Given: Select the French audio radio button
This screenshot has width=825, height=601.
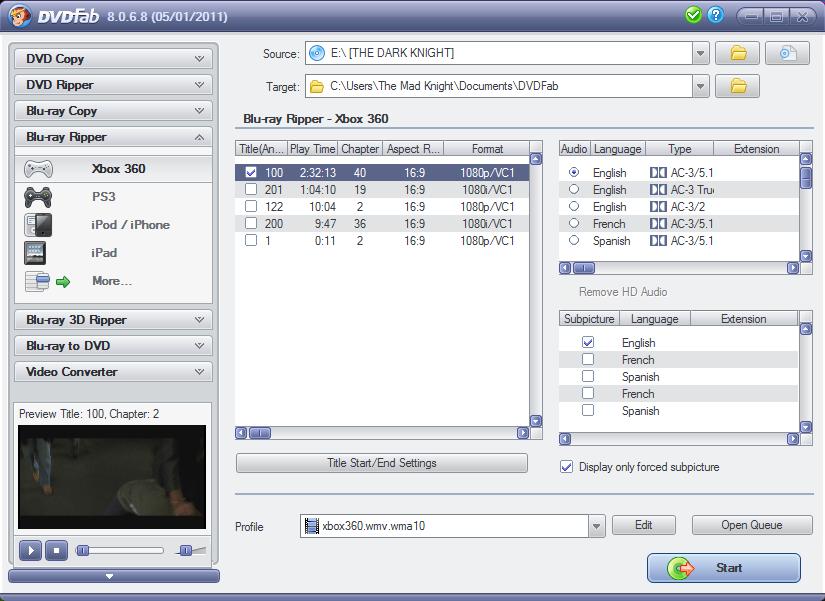Looking at the screenshot, I should point(573,224).
